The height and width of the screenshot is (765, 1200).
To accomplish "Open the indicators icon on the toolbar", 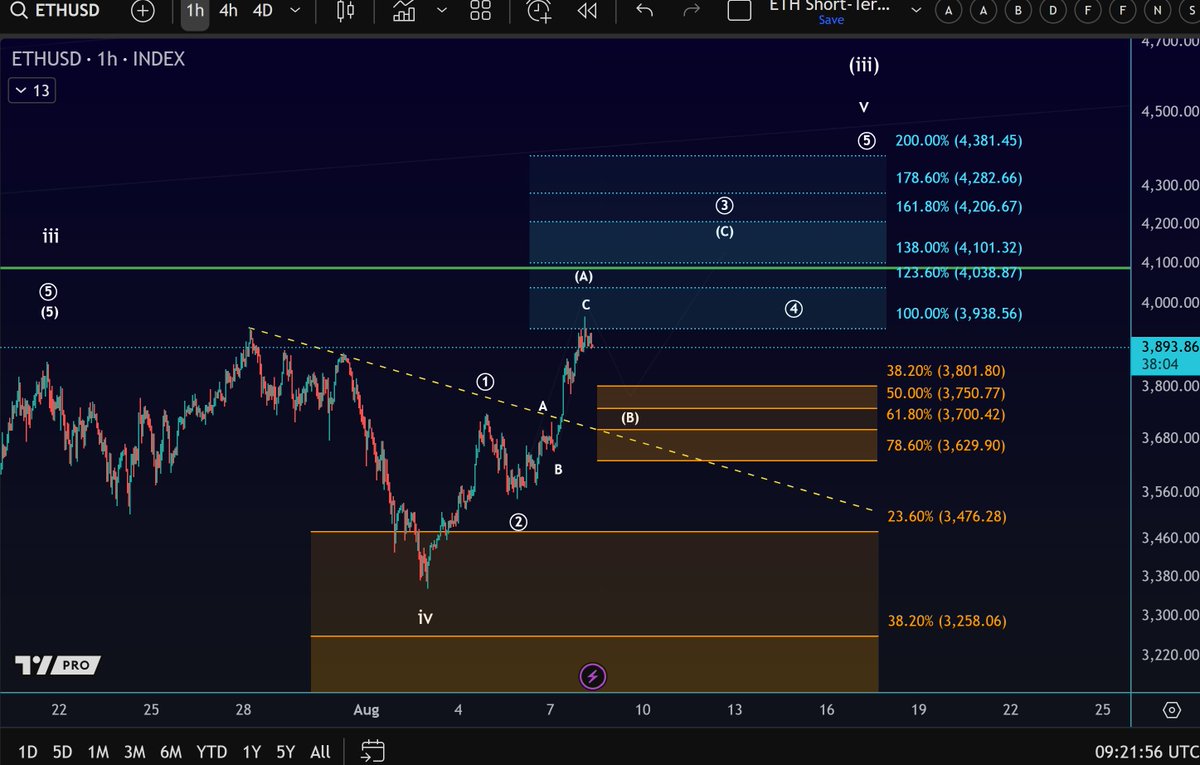I will tap(402, 12).
